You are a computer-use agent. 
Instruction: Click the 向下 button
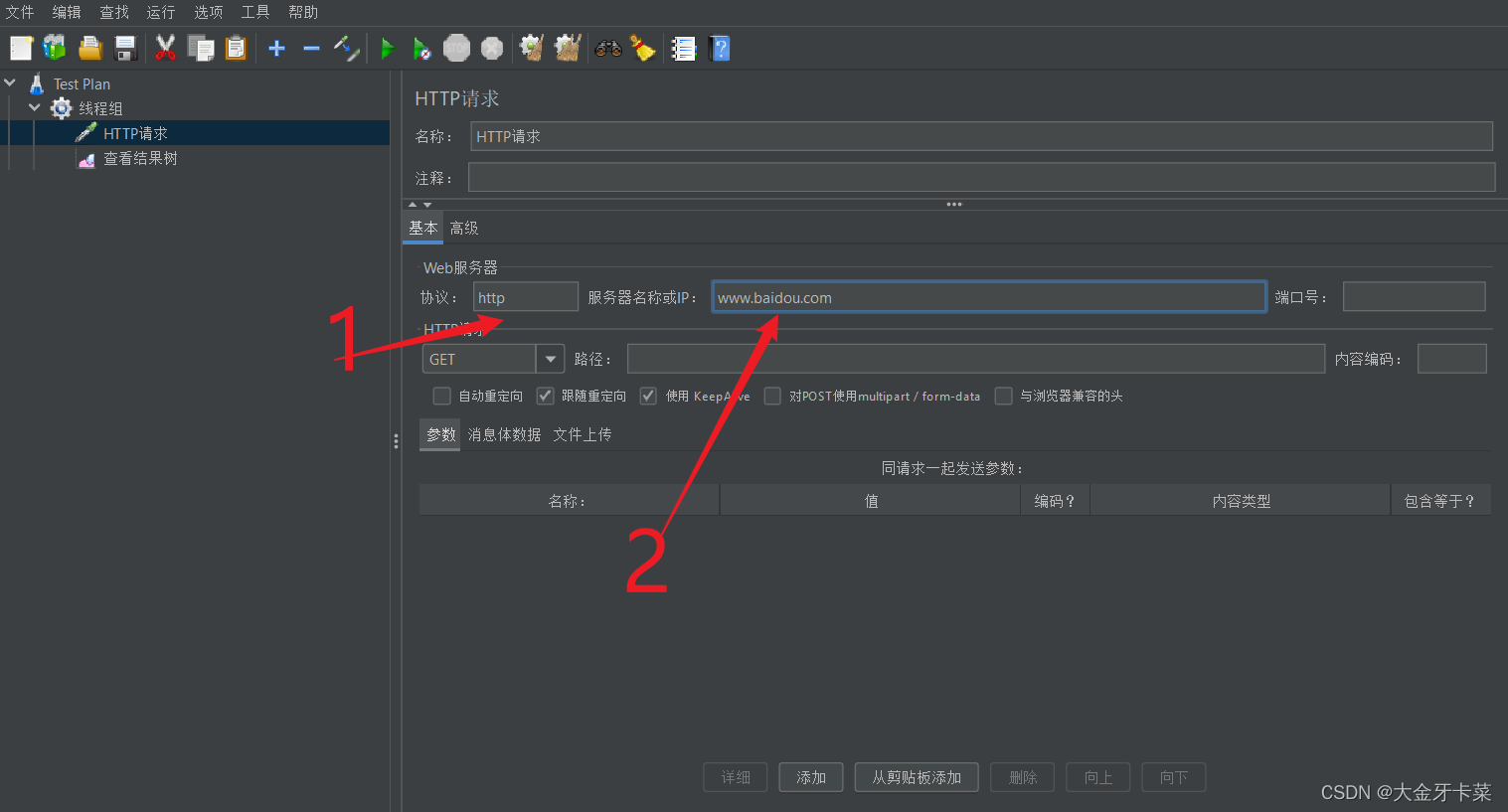1174,777
